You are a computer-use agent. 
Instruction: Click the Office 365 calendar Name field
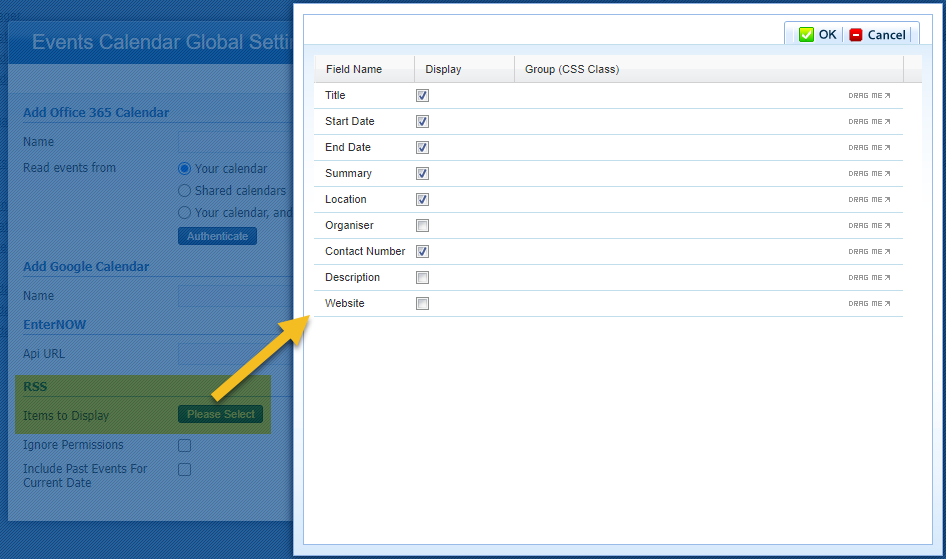coord(235,142)
